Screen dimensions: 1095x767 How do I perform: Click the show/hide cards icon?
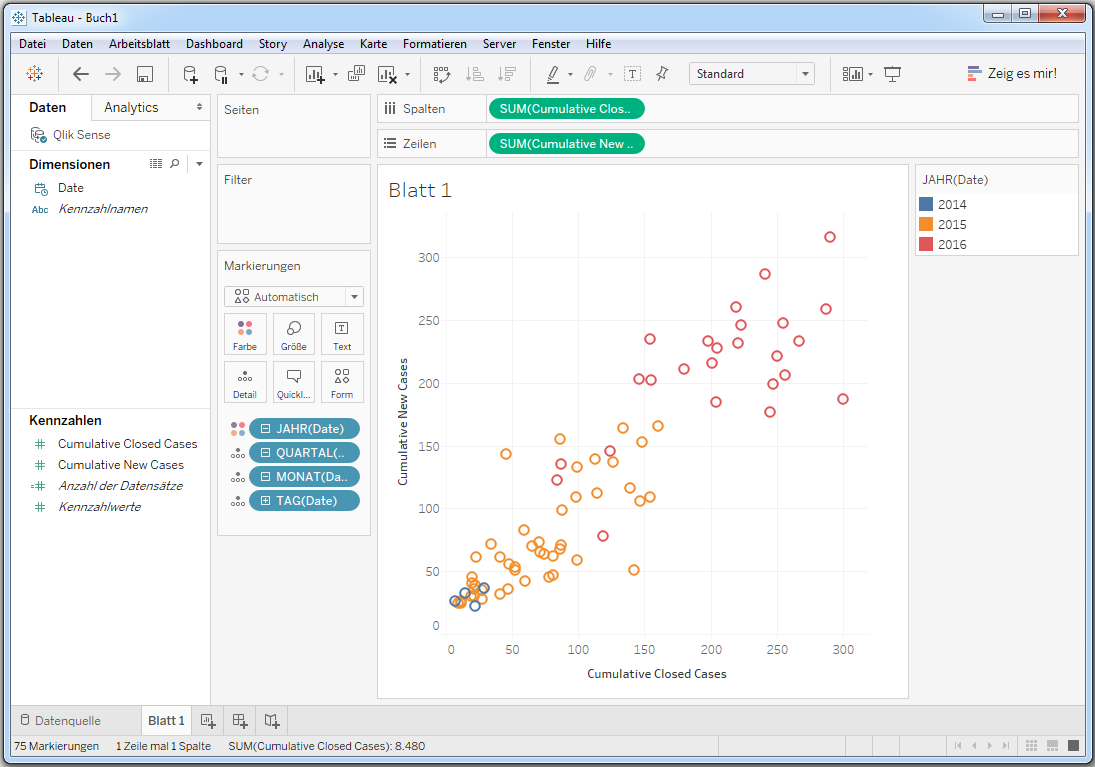[853, 74]
